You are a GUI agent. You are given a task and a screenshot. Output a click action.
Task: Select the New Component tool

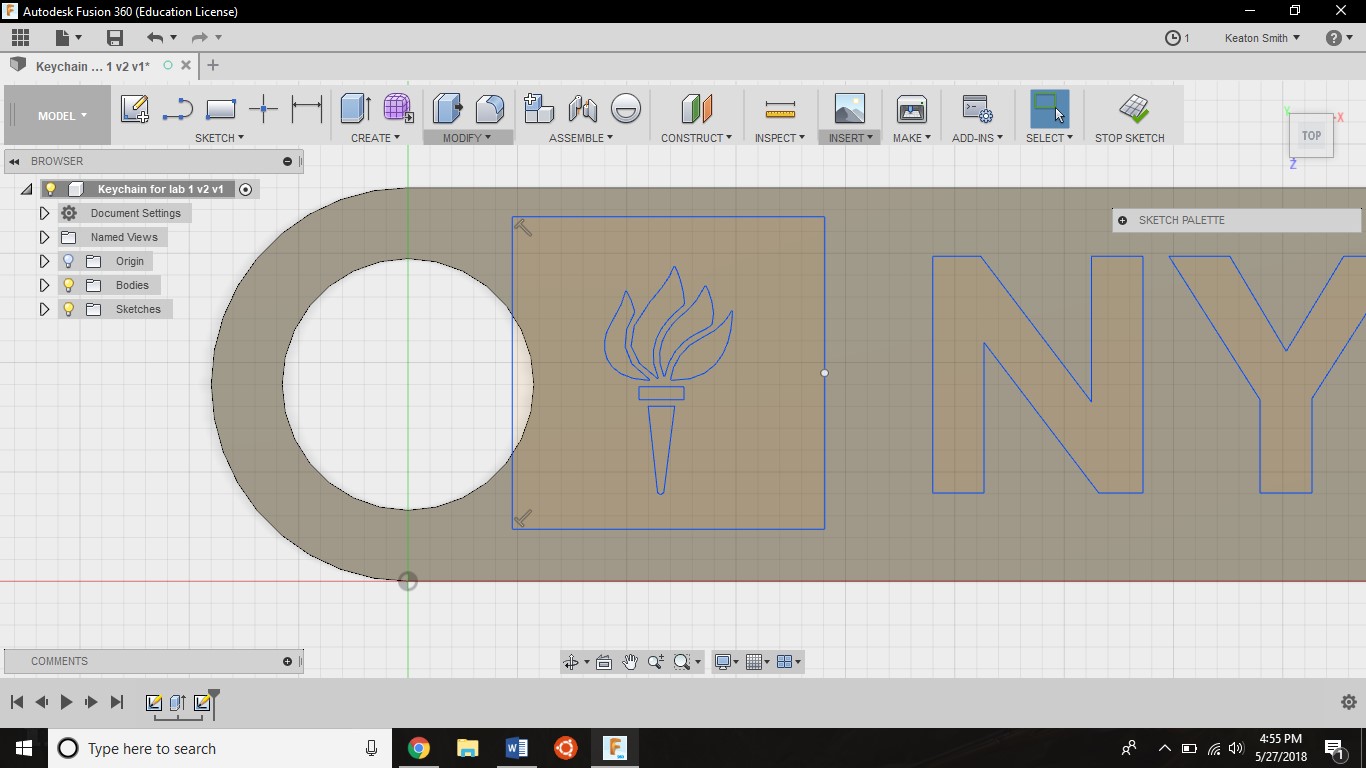point(539,108)
